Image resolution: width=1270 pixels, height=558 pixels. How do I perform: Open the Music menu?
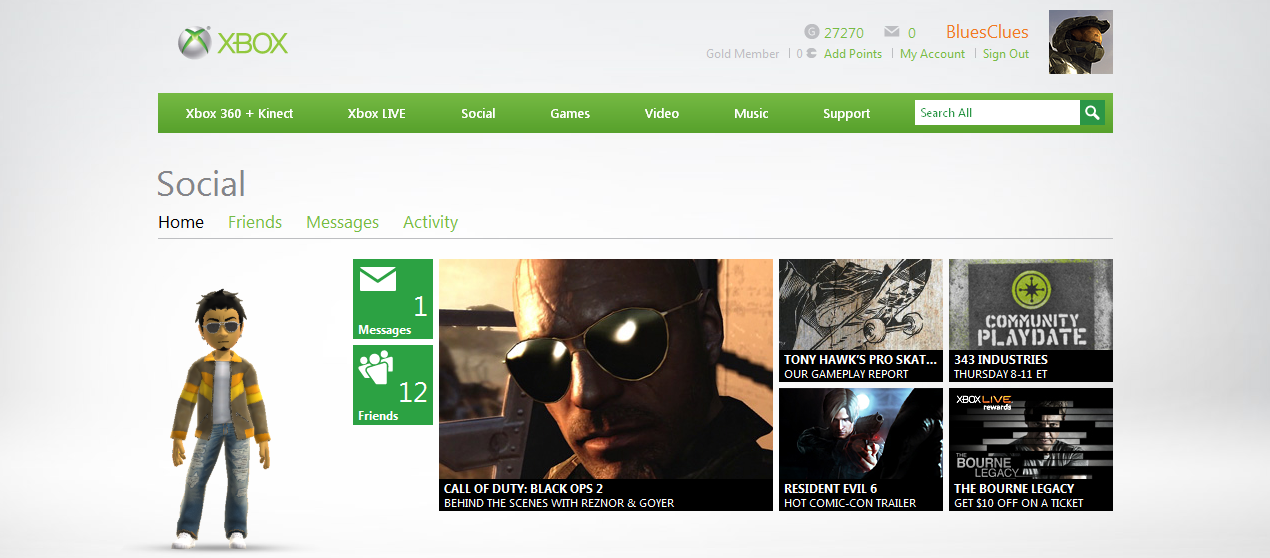(x=751, y=113)
